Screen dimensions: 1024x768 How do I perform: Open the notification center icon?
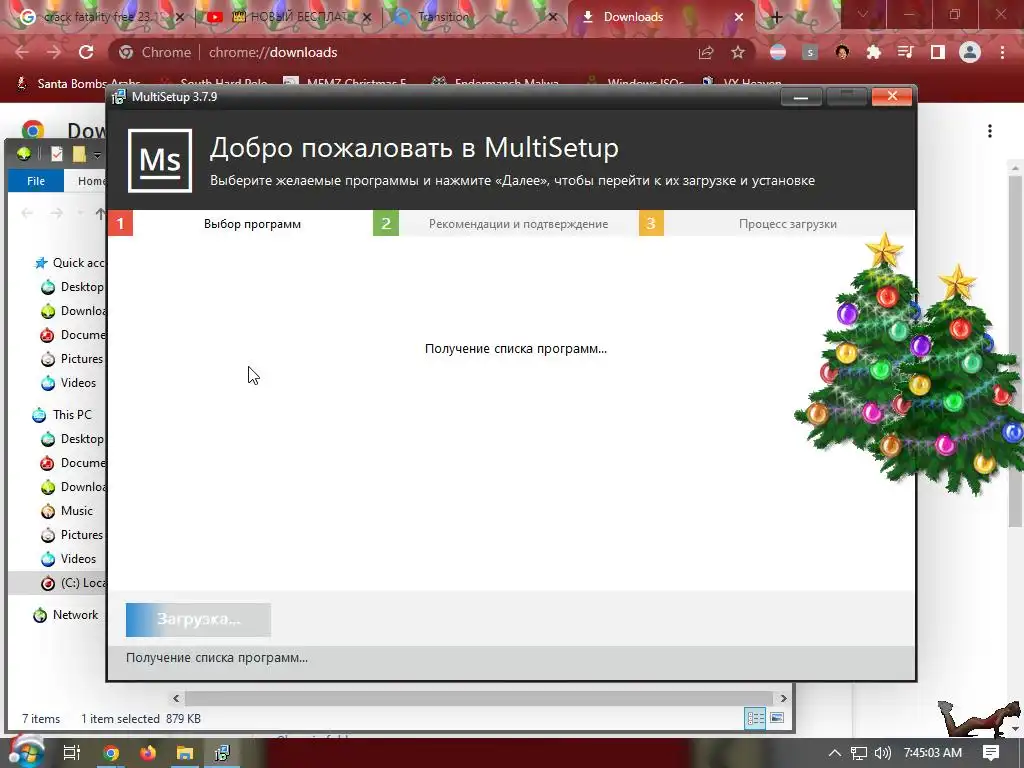click(x=991, y=753)
